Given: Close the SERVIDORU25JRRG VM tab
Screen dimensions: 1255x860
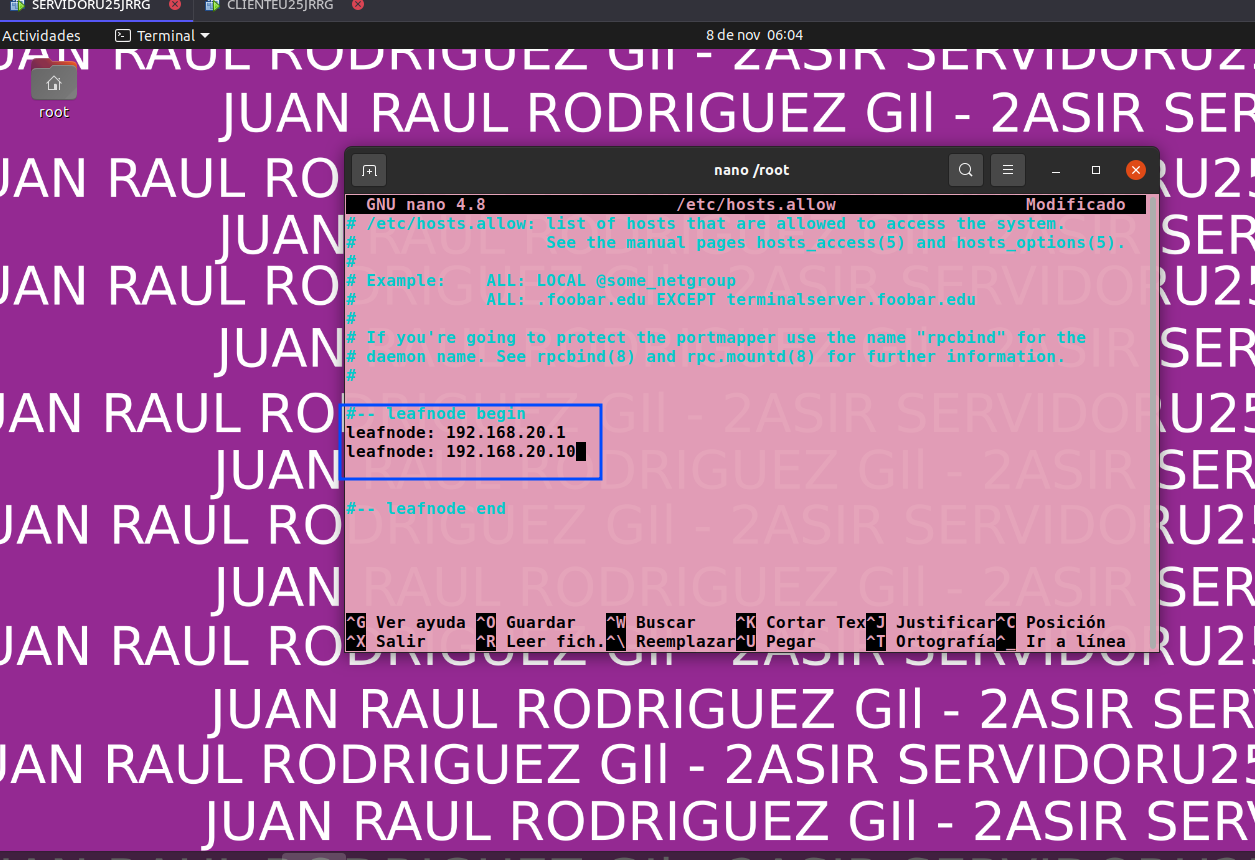Looking at the screenshot, I should (175, 5).
